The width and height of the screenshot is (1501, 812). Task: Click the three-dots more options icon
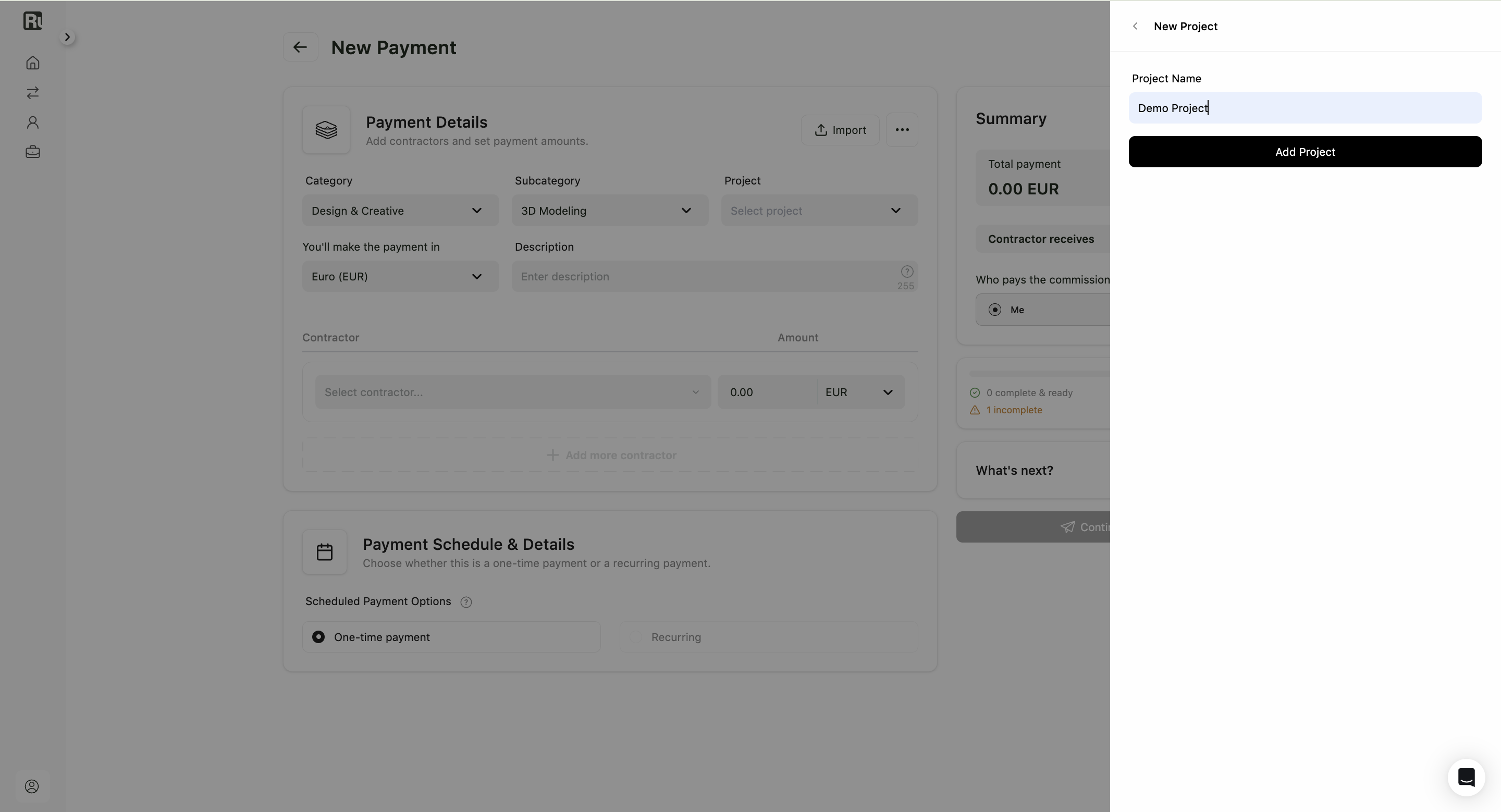pyautogui.click(x=902, y=130)
